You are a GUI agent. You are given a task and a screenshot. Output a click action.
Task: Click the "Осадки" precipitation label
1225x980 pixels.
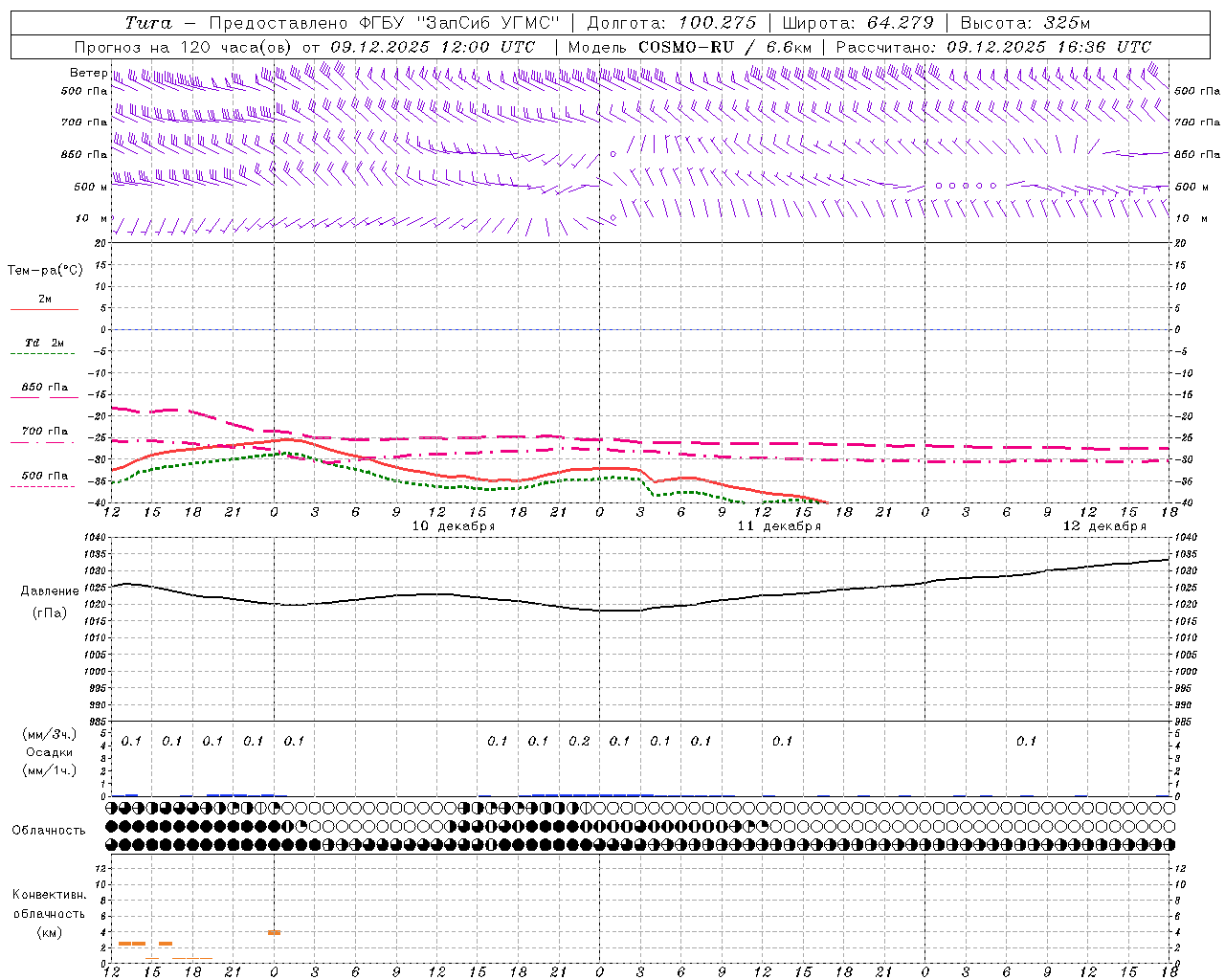tap(49, 752)
